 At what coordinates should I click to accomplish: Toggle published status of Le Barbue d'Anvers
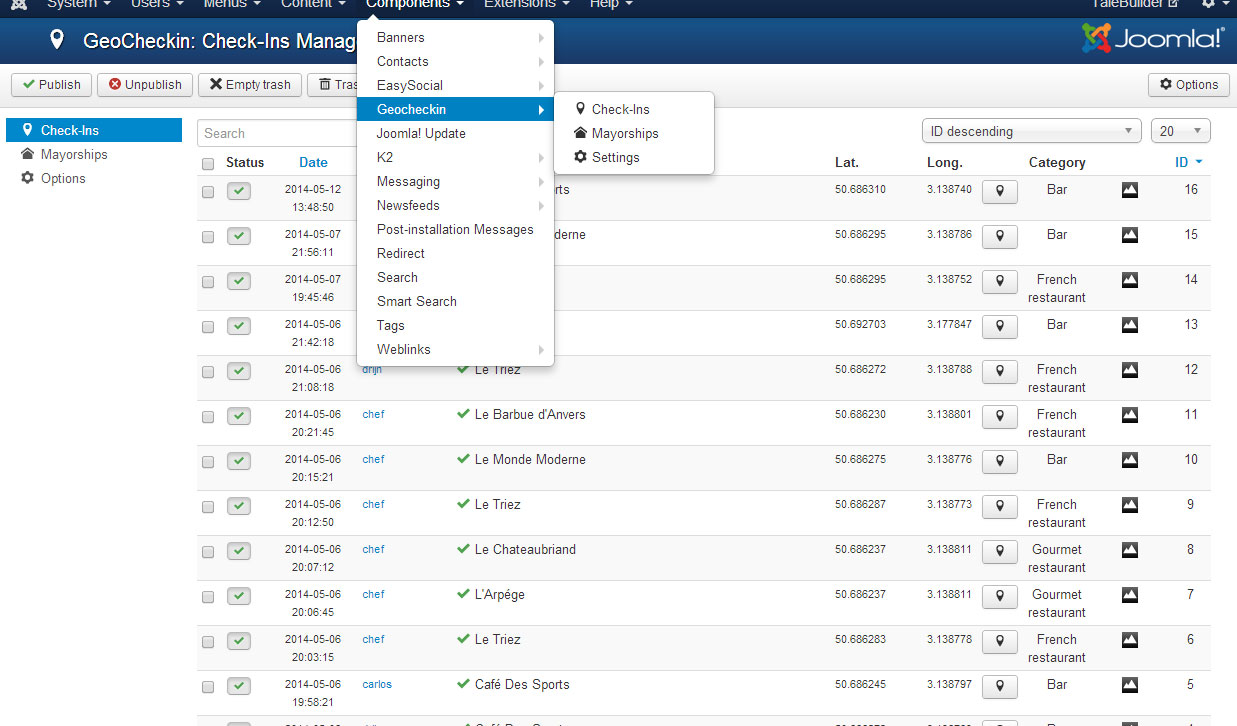coord(238,416)
